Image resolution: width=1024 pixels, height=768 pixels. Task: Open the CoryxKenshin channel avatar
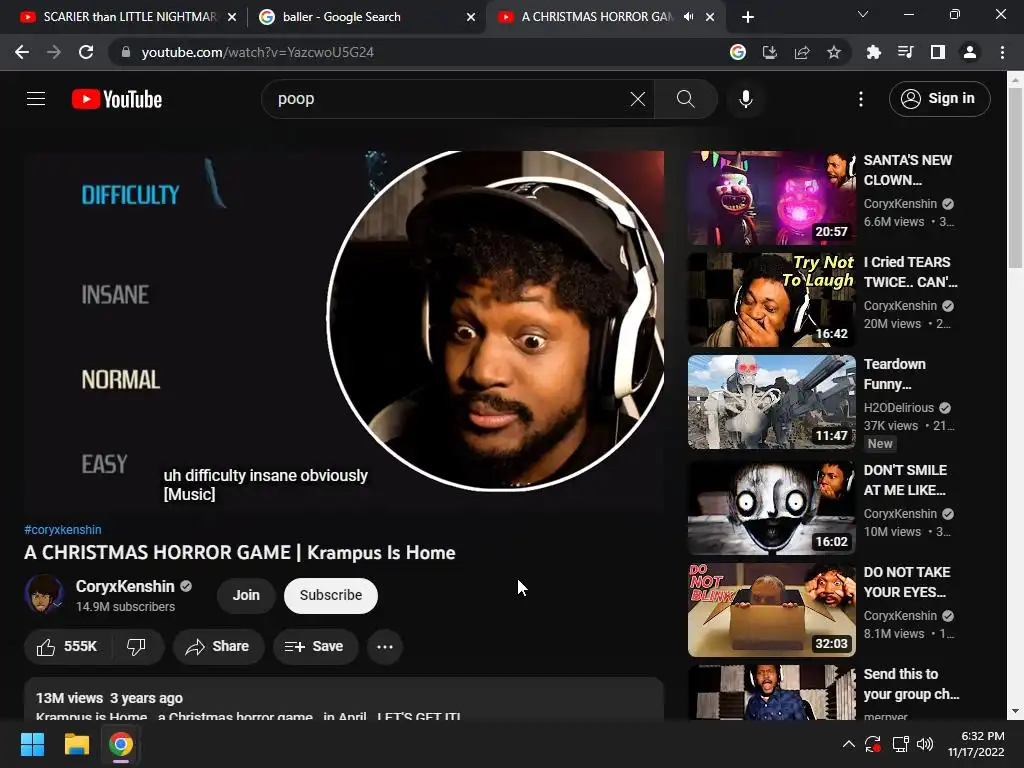[x=44, y=594]
